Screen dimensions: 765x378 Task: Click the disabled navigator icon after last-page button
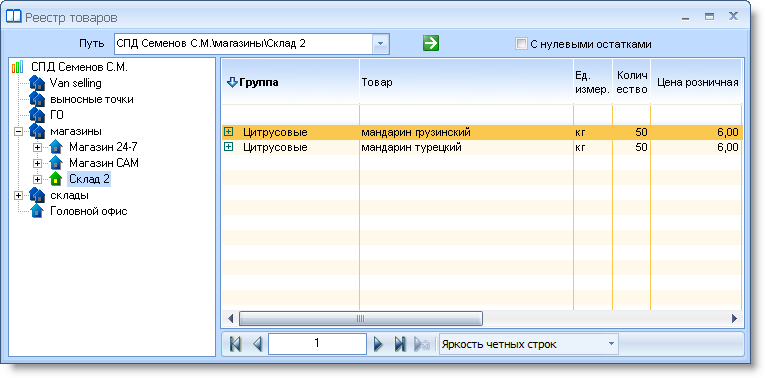click(x=422, y=344)
